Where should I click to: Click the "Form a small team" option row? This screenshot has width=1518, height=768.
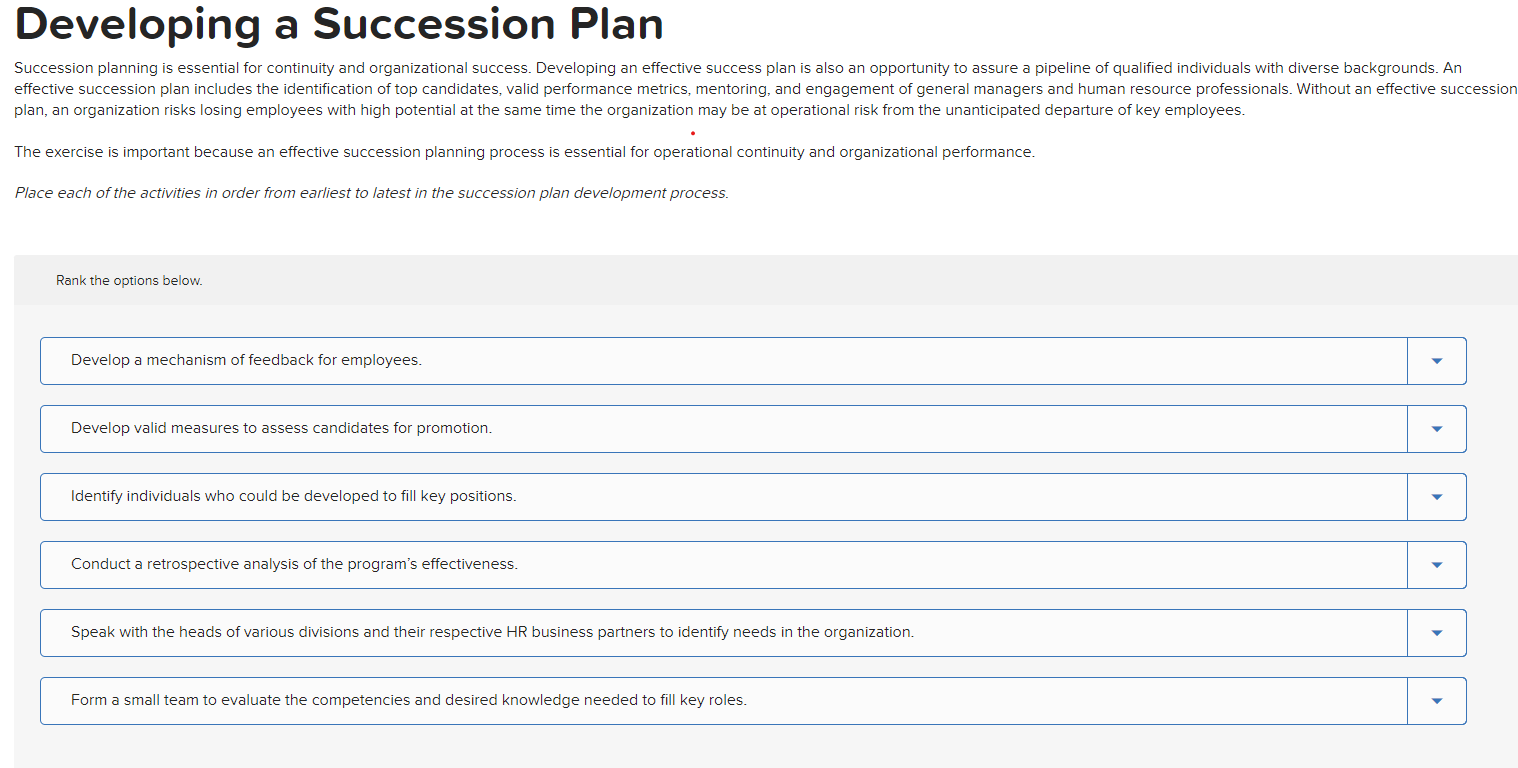[x=700, y=700]
